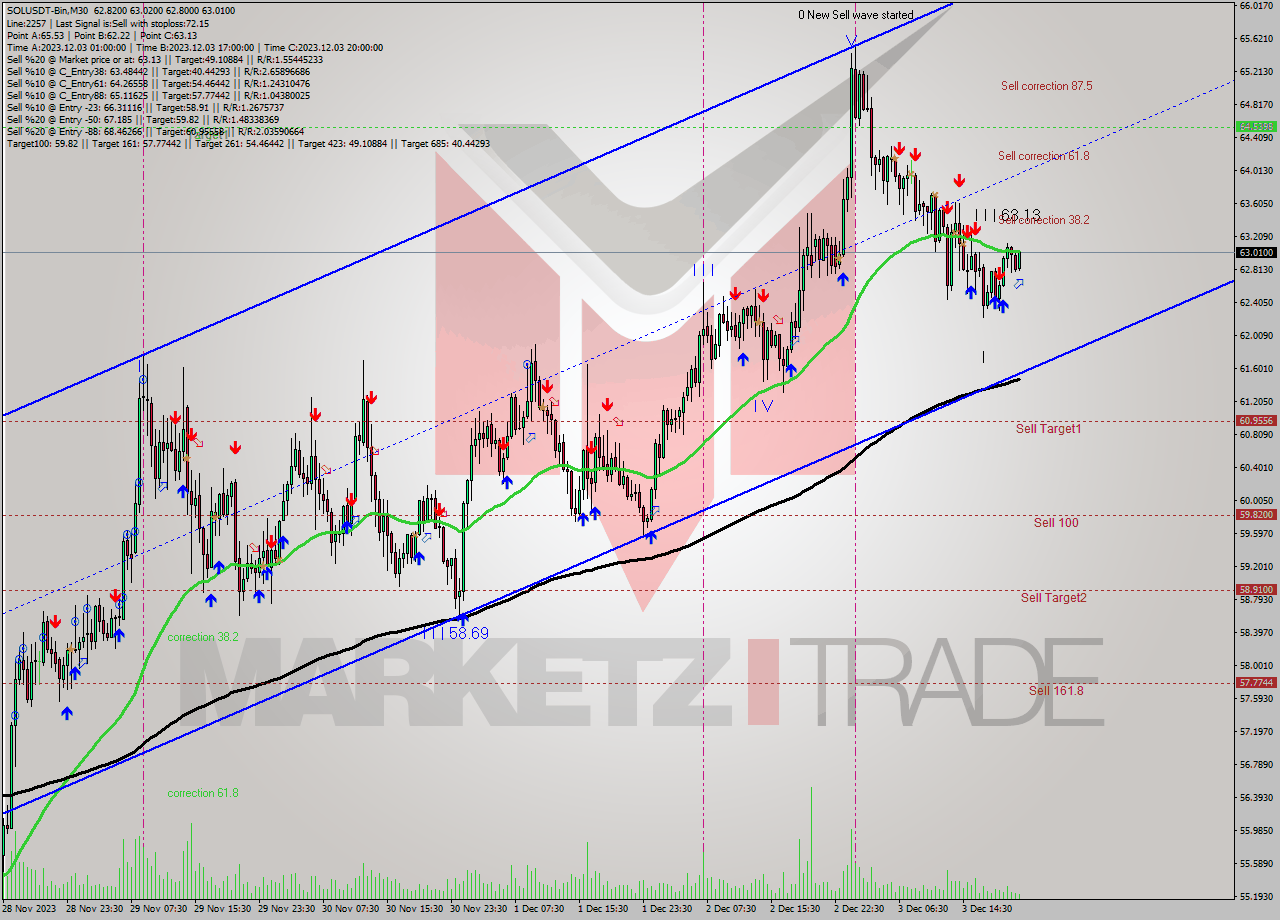Viewport: 1280px width, 920px height.
Task: Click the red 60.9556 price level tag
Action: 1257,421
